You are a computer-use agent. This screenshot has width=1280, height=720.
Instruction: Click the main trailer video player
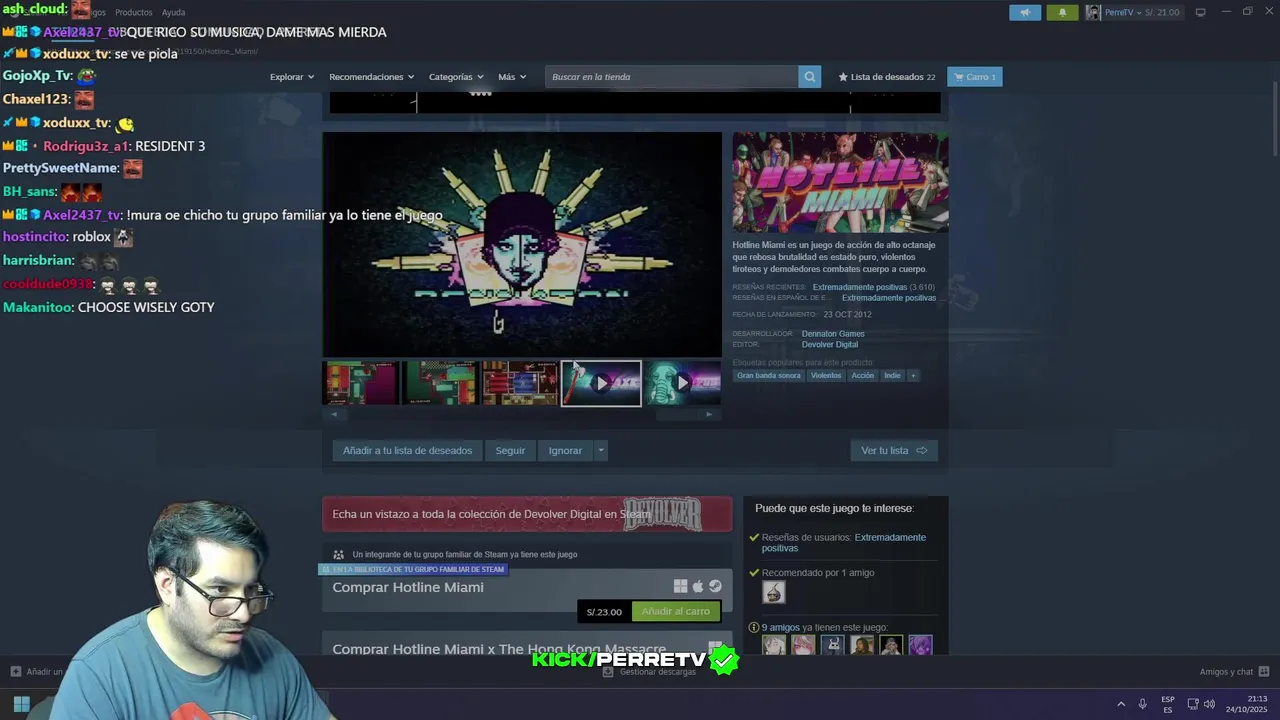click(522, 244)
